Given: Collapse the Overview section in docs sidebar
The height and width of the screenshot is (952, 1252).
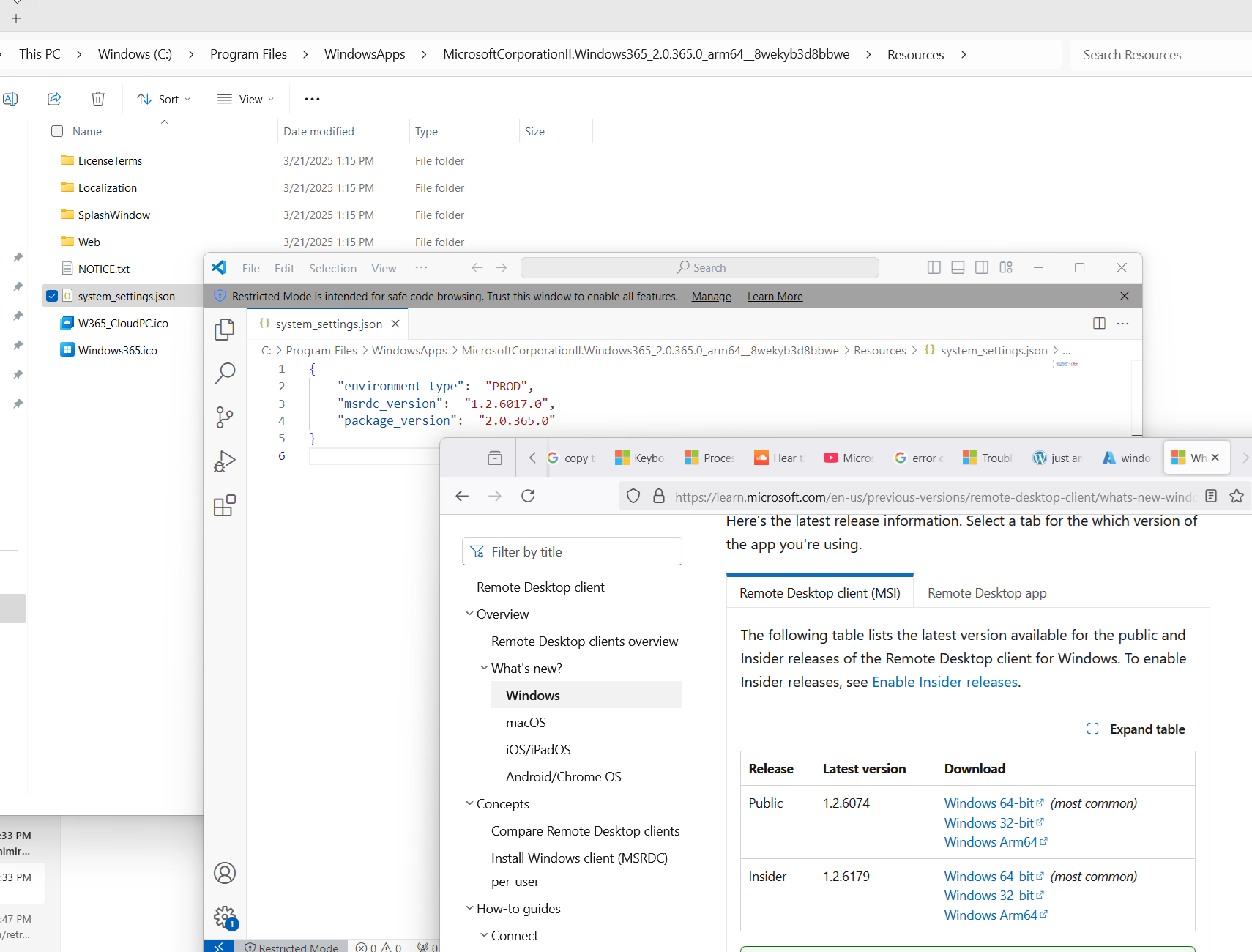Looking at the screenshot, I should click(x=469, y=614).
